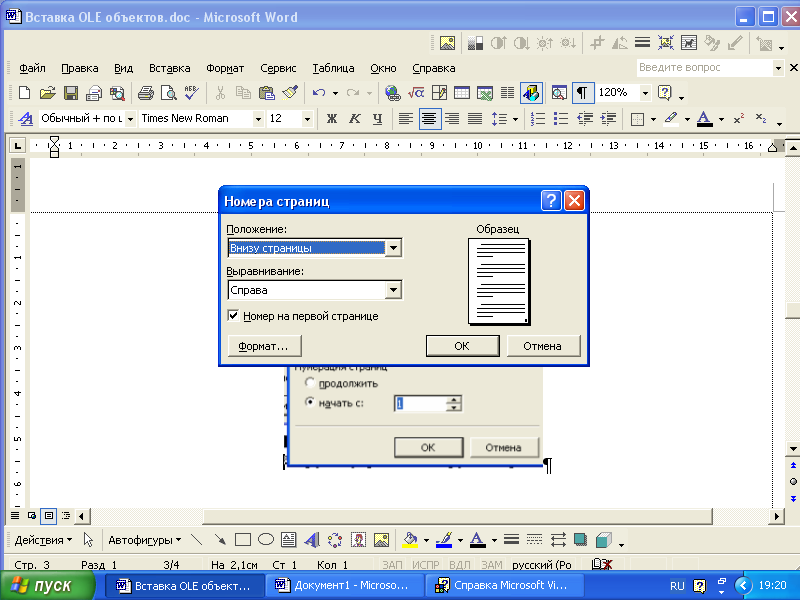
Task: Insert a text box from the drawing toolbar
Action: pyautogui.click(x=288, y=540)
